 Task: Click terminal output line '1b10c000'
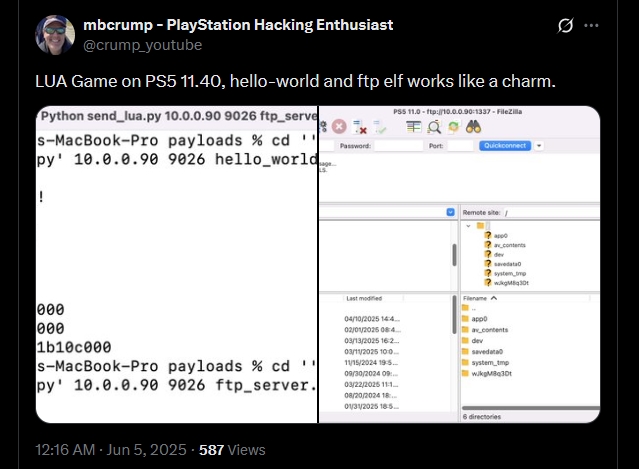74,347
